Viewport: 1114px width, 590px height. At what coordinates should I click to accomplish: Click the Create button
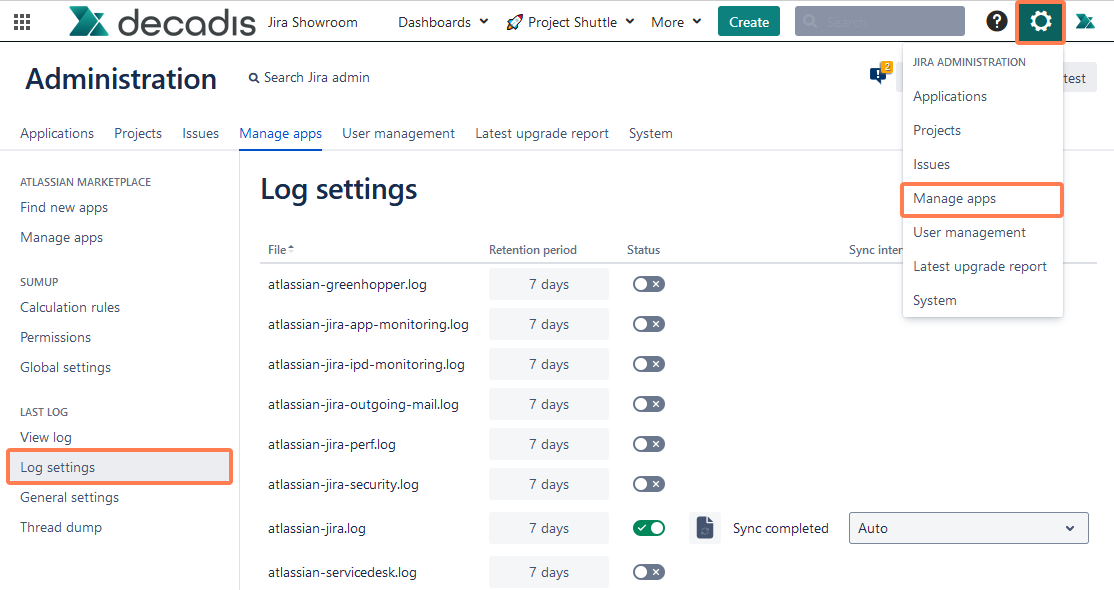748,20
